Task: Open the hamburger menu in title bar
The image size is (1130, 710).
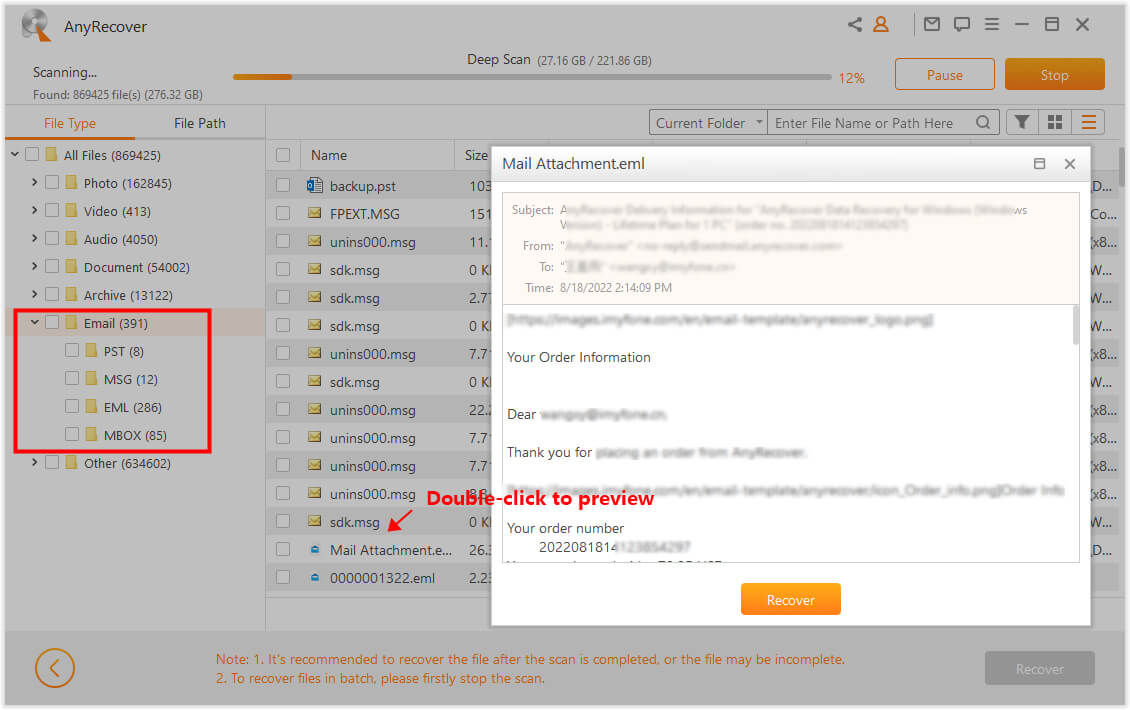Action: [x=991, y=25]
